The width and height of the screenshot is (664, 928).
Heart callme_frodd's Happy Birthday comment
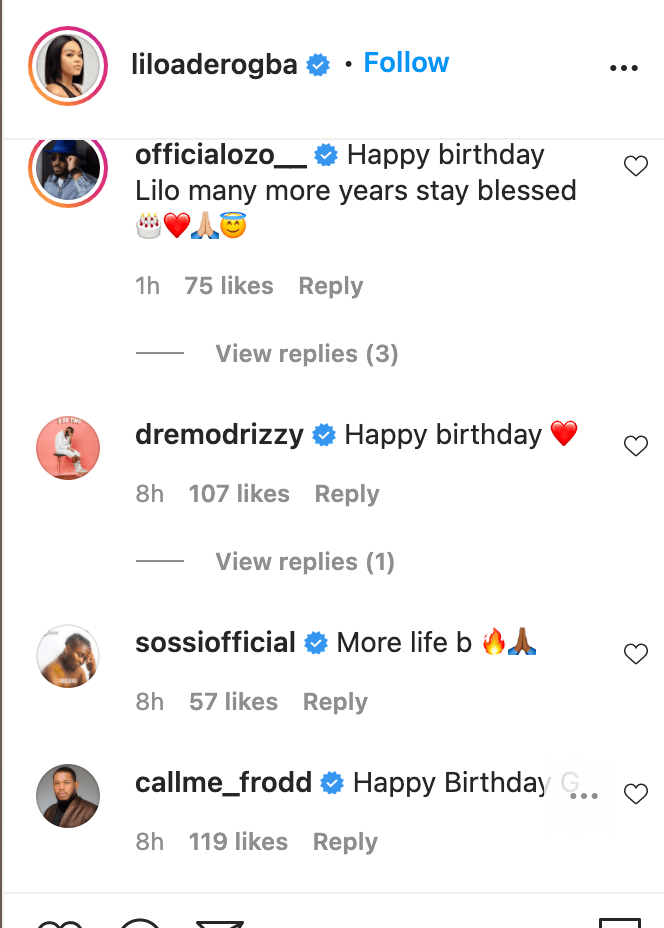coord(636,794)
